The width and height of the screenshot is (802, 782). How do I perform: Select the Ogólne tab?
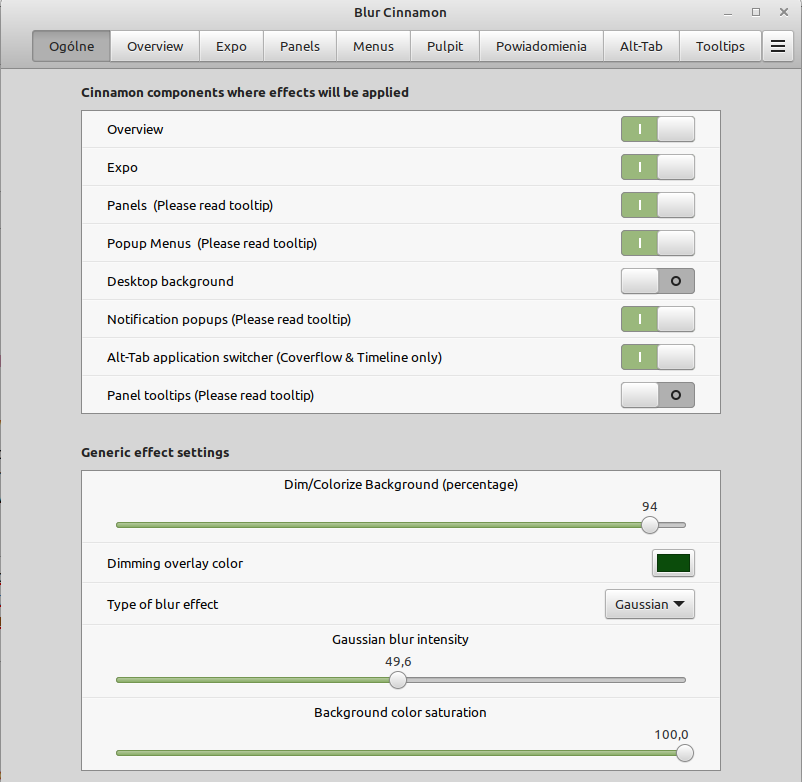(x=72, y=47)
